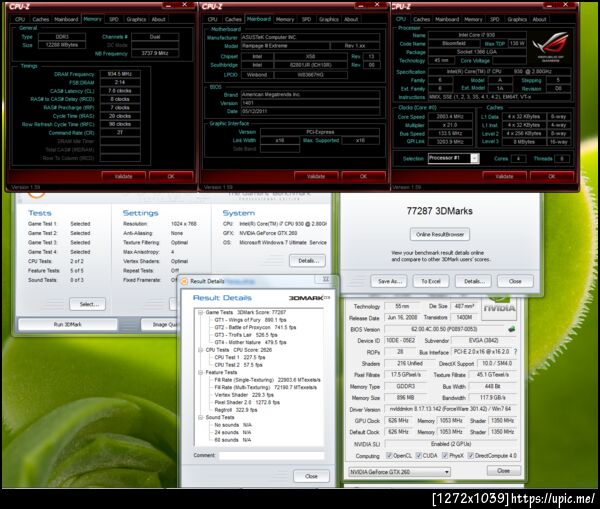Select the GT1 - Wings of Fury row

[x=250, y=320]
